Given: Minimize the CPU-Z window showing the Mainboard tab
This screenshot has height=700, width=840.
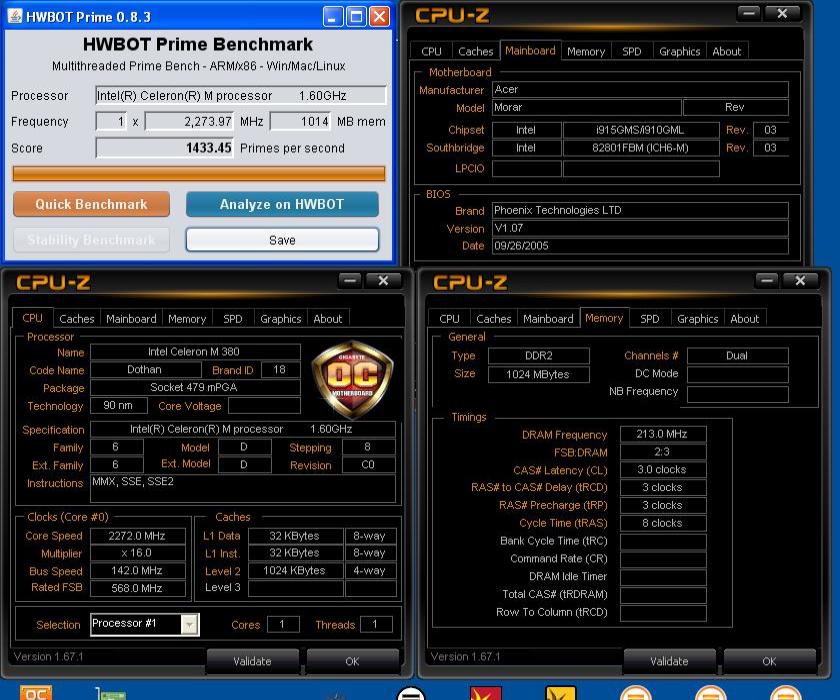Looking at the screenshot, I should pos(749,13).
